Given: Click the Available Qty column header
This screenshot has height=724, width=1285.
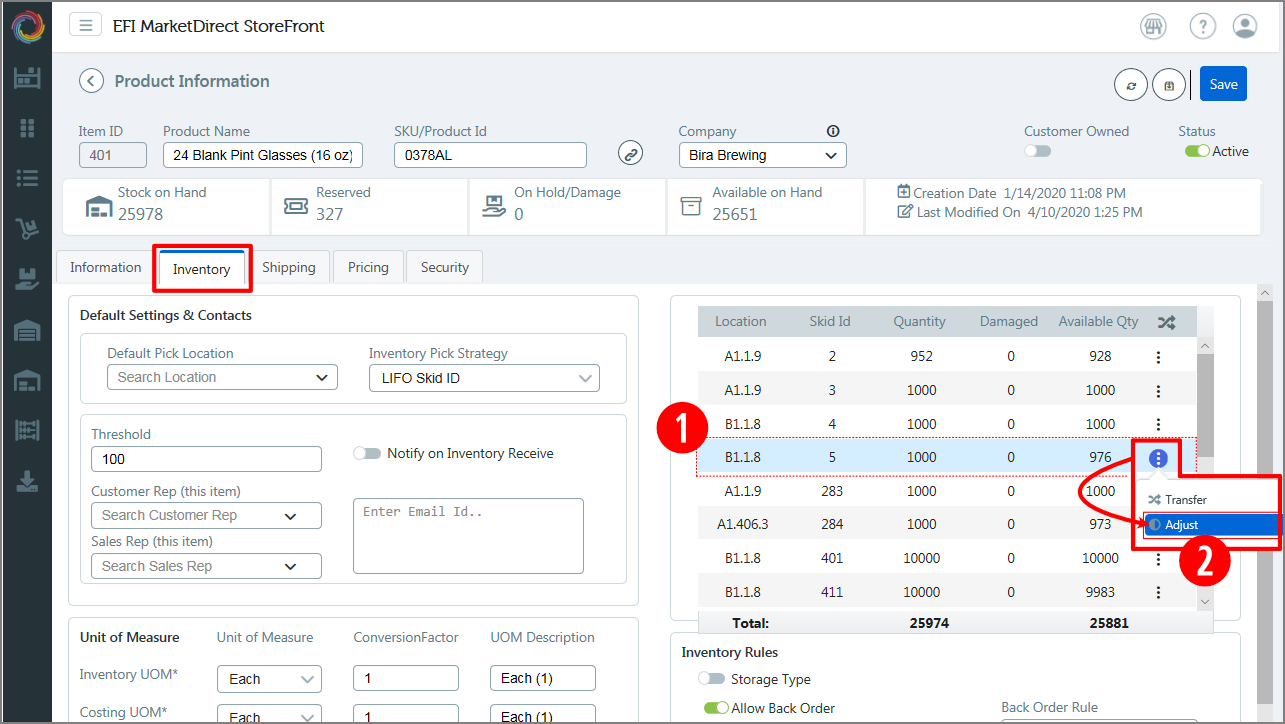Looking at the screenshot, I should (1098, 322).
